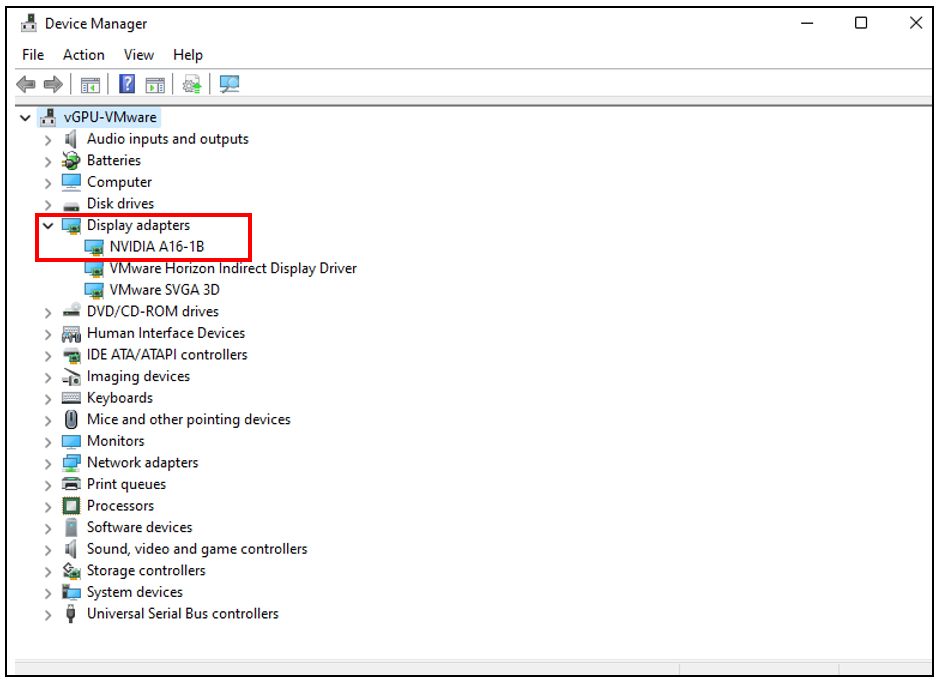Collapse the vGPU-VMware root node
Screen dimensions: 940x682
tap(26, 118)
